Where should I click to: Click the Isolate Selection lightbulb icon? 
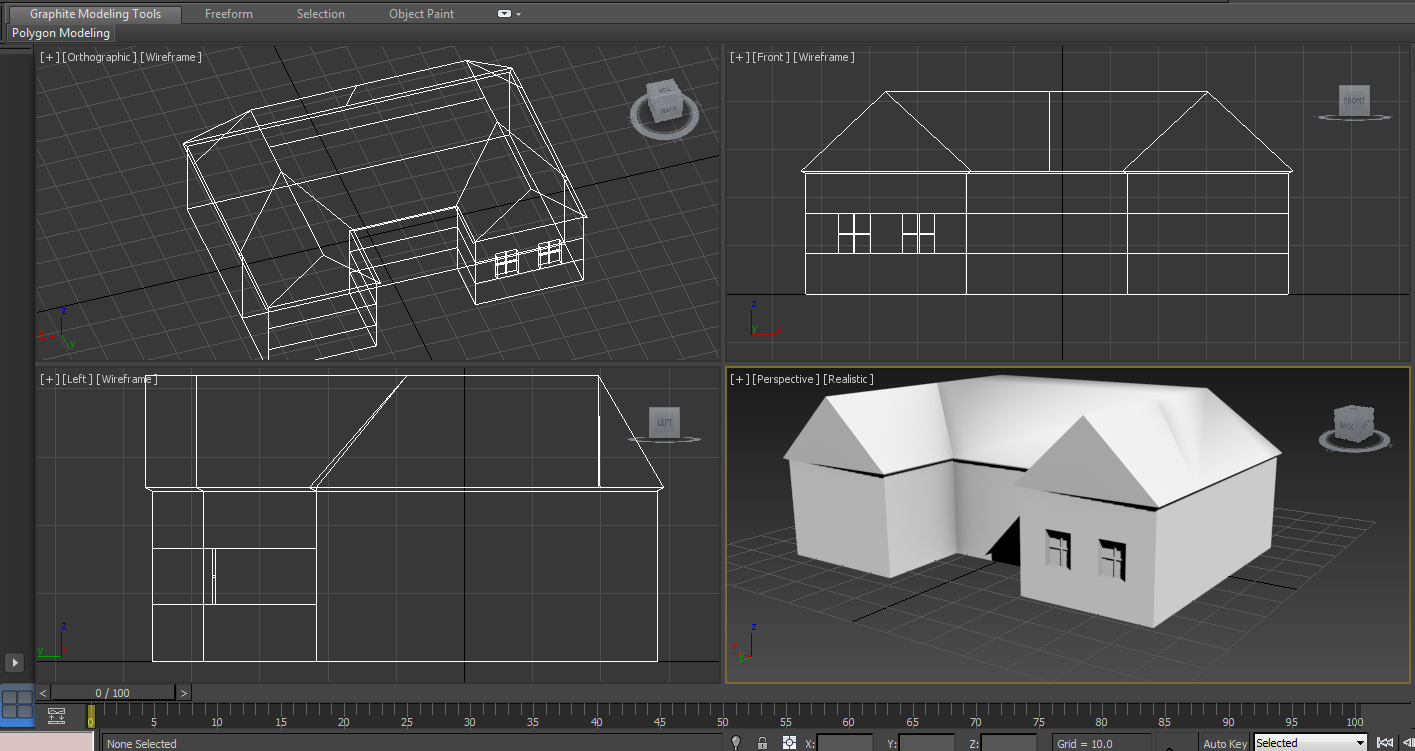coord(737,742)
